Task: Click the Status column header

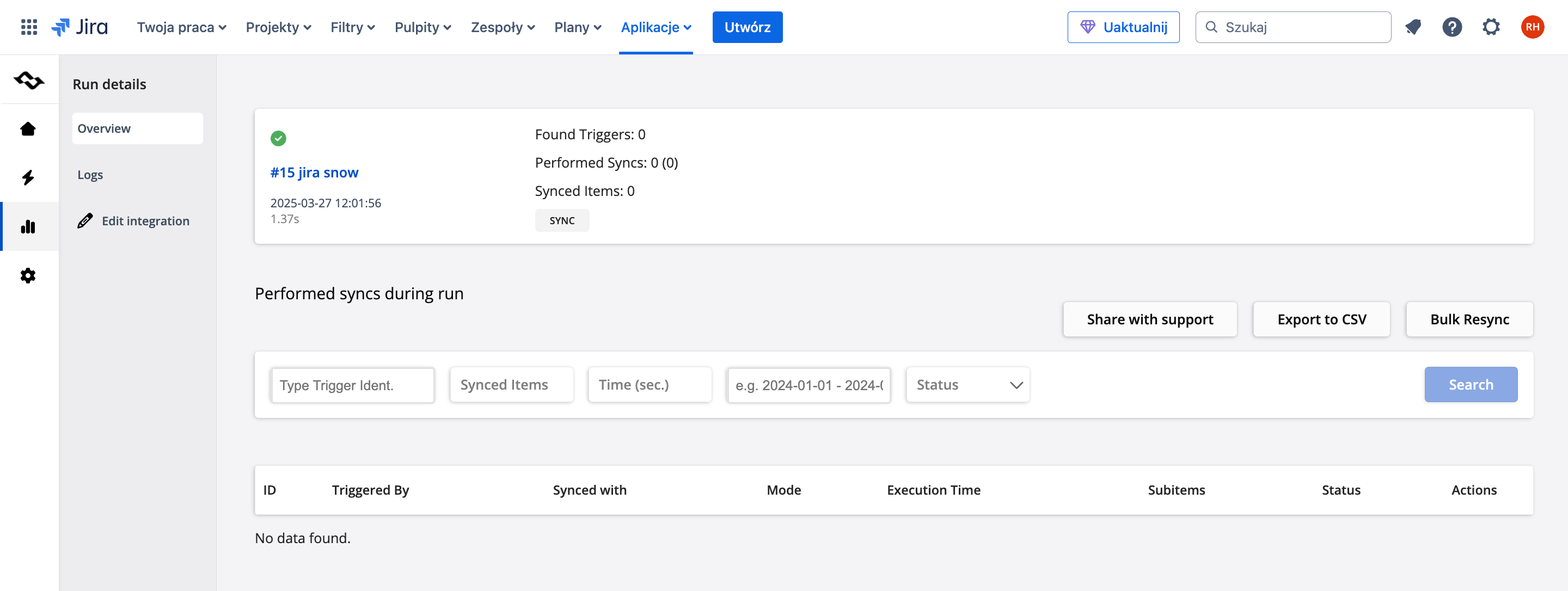Action: pos(1340,490)
